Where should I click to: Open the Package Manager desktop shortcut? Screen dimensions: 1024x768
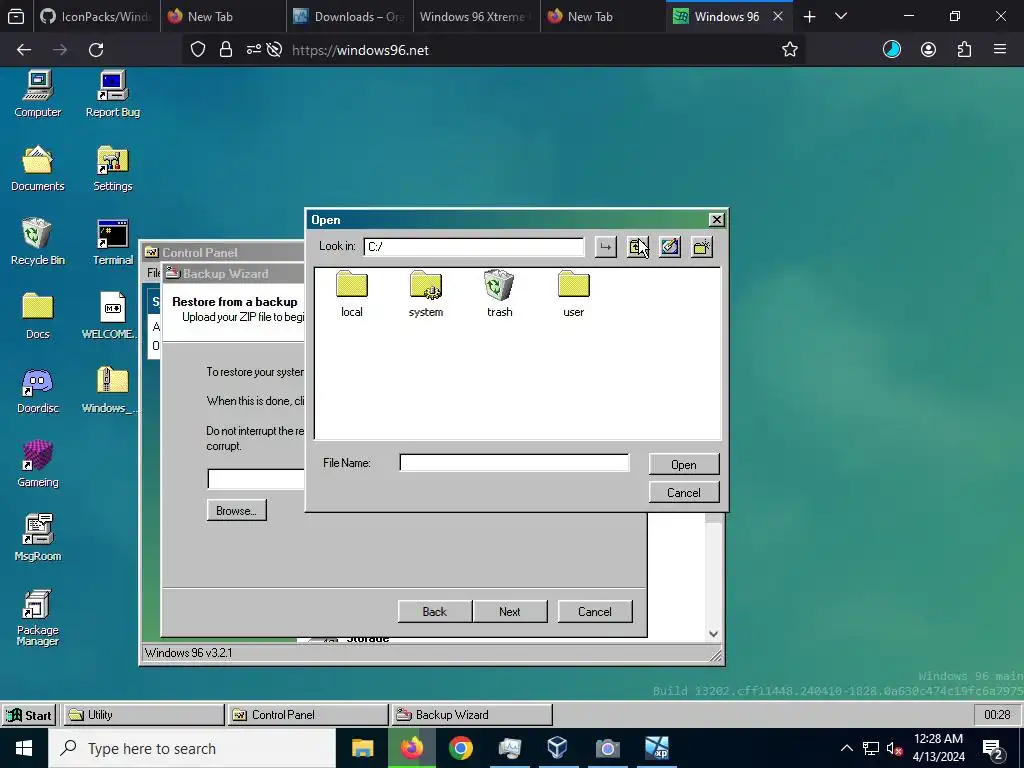pyautogui.click(x=38, y=618)
